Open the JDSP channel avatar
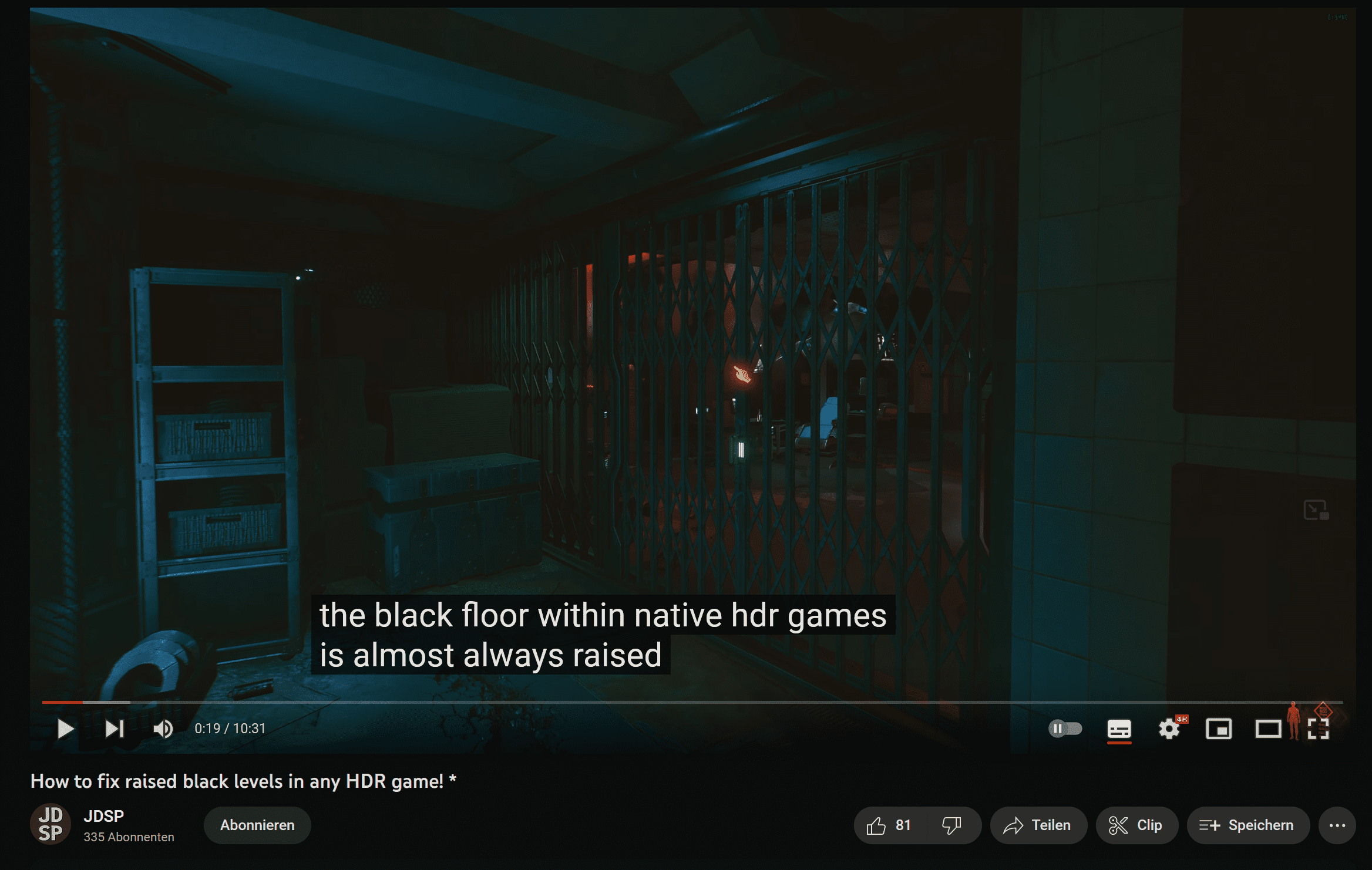Image resolution: width=1372 pixels, height=870 pixels. [51, 824]
